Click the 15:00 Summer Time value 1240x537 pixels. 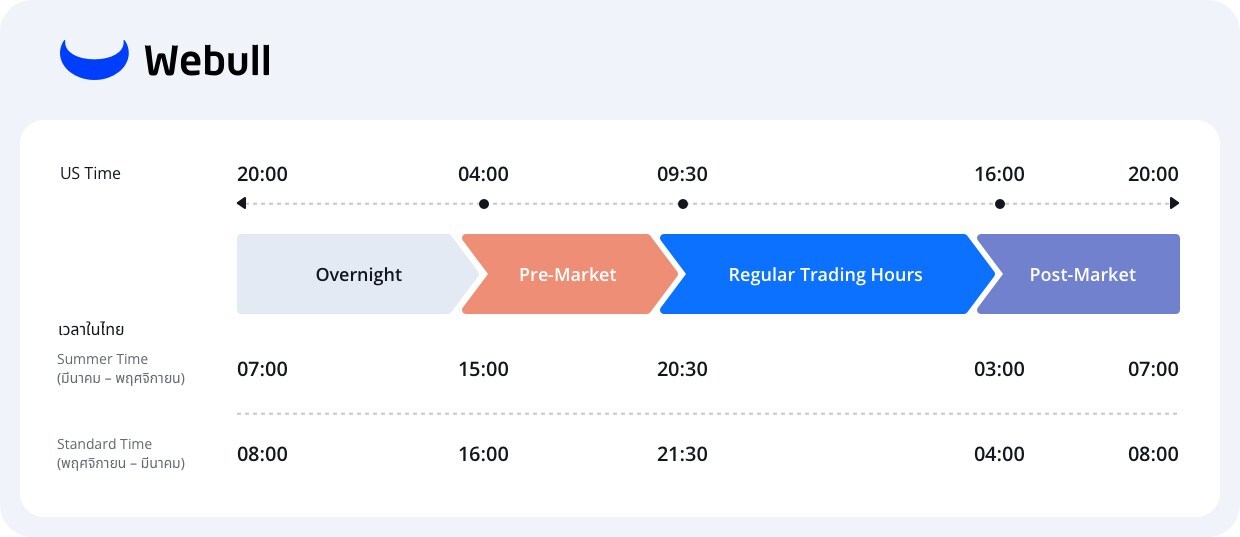click(x=483, y=369)
